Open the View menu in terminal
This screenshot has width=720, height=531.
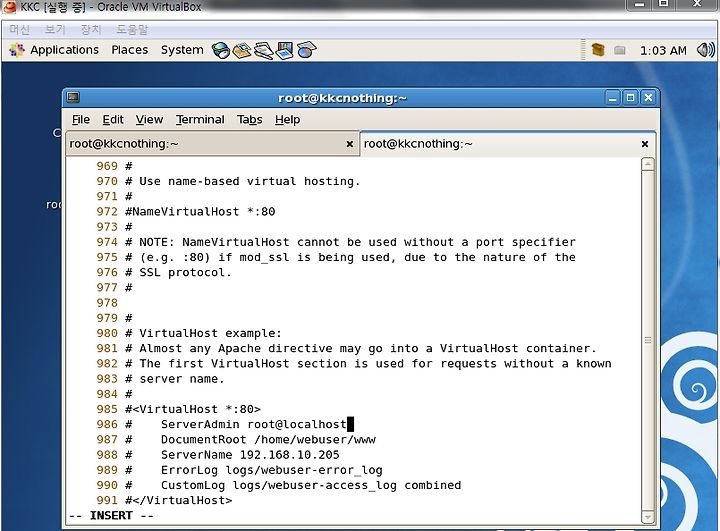(x=149, y=119)
